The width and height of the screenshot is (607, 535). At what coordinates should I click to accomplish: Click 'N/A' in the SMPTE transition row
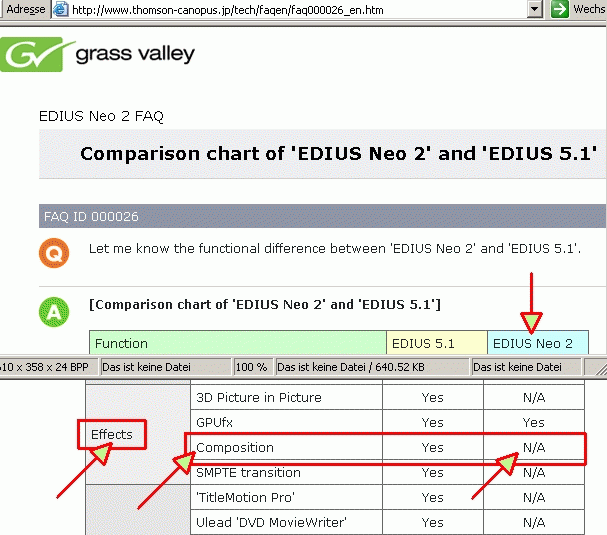point(534,472)
